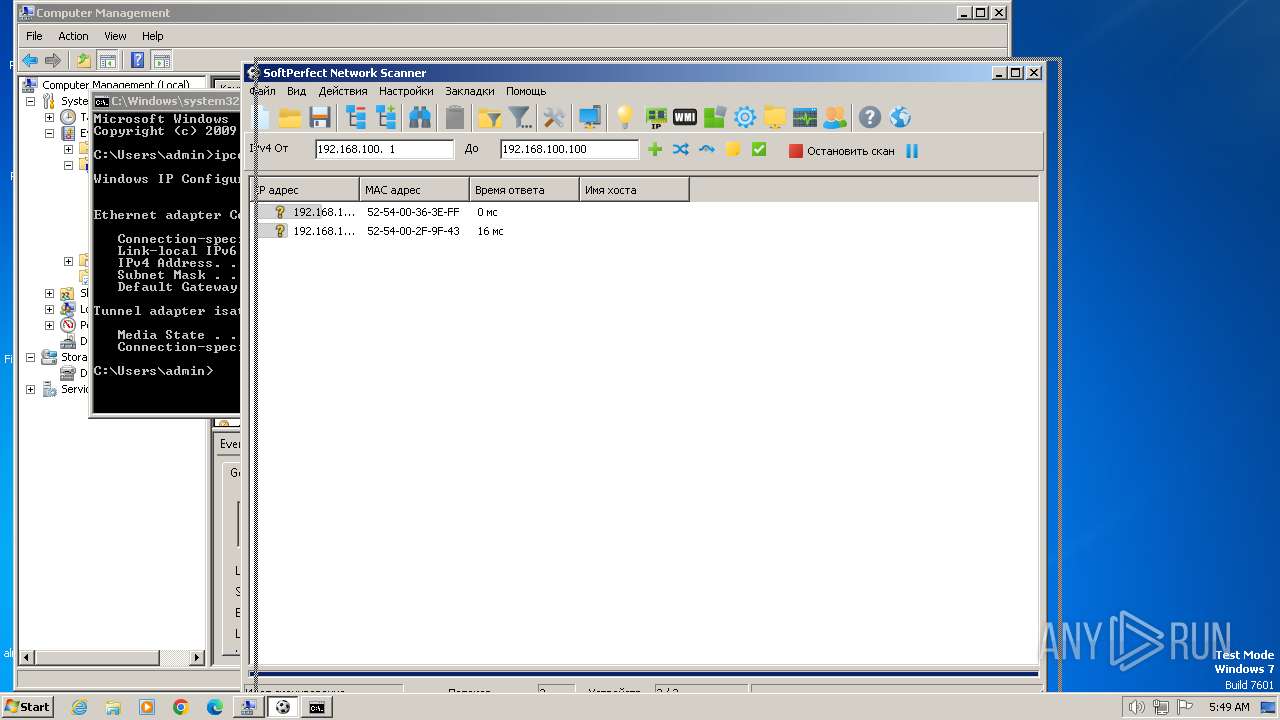Image resolution: width=1280 pixels, height=720 pixels.
Task: Click the expand tree toolbar icon
Action: [387, 118]
